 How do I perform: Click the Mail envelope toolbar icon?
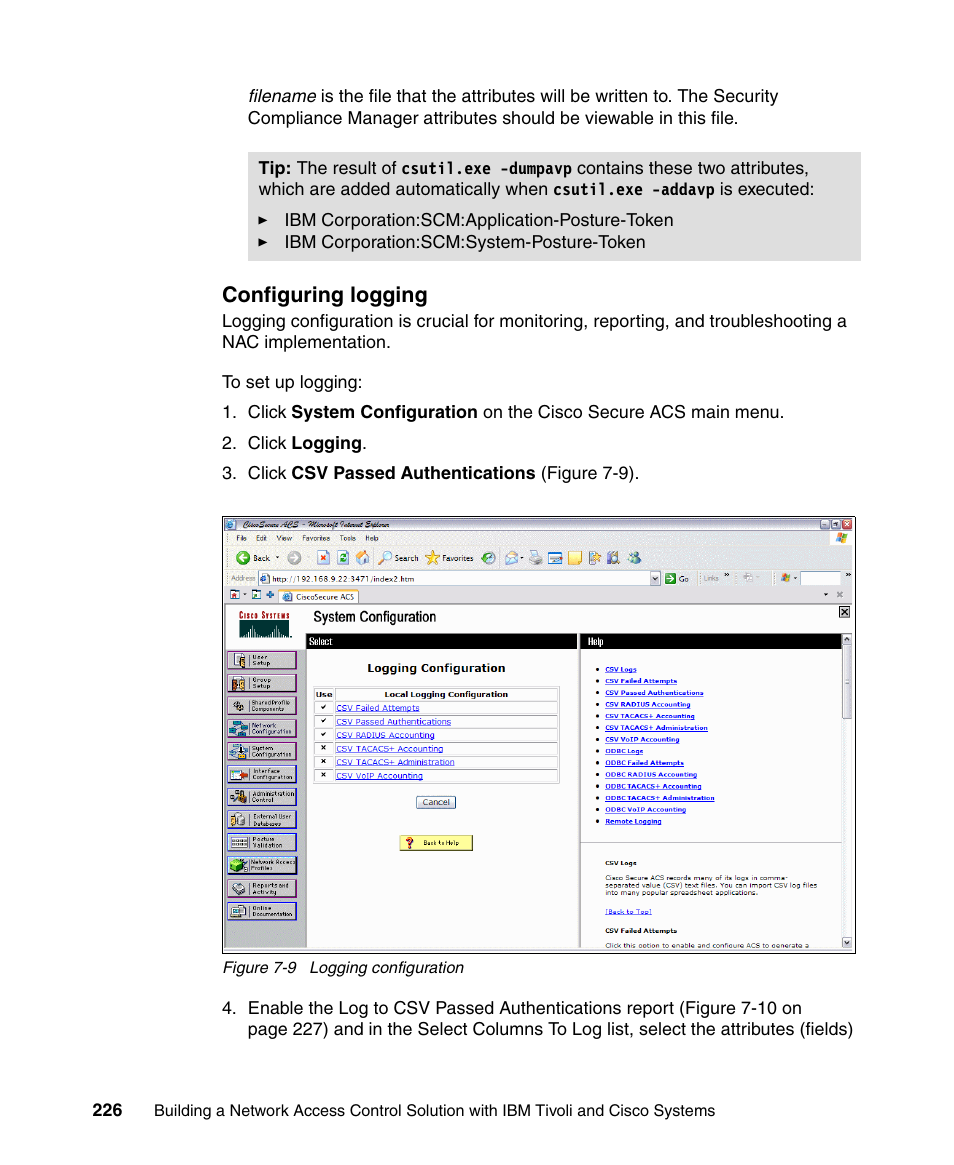point(512,558)
